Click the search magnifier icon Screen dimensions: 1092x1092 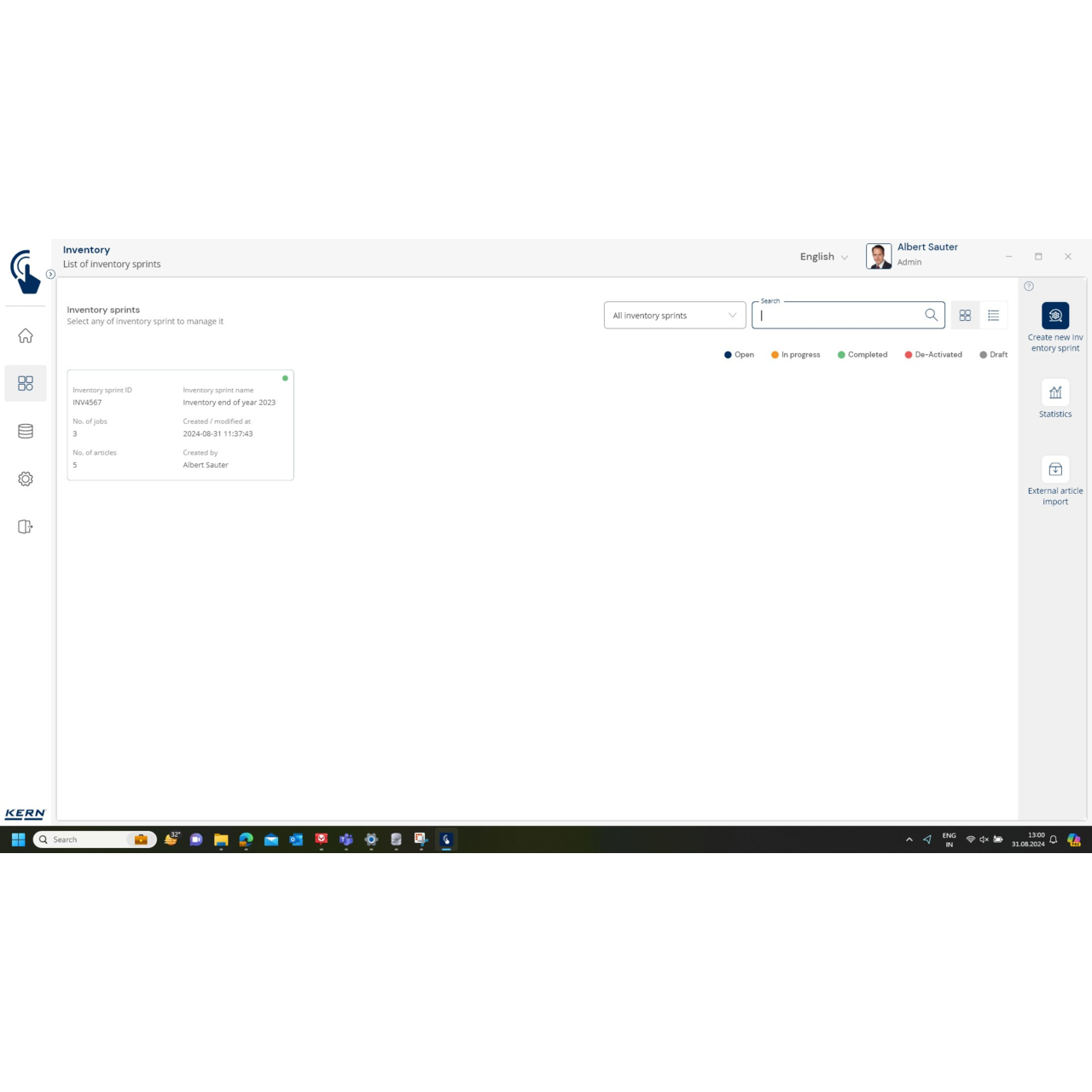[931, 315]
